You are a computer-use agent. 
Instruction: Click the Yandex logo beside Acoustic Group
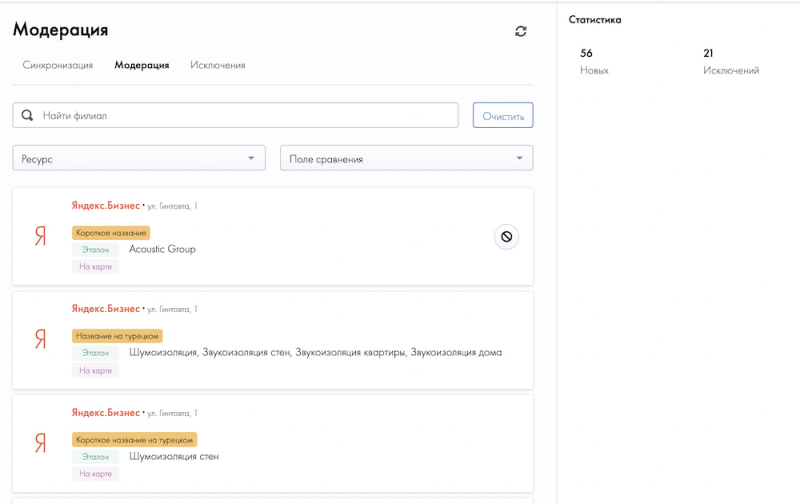(40, 237)
